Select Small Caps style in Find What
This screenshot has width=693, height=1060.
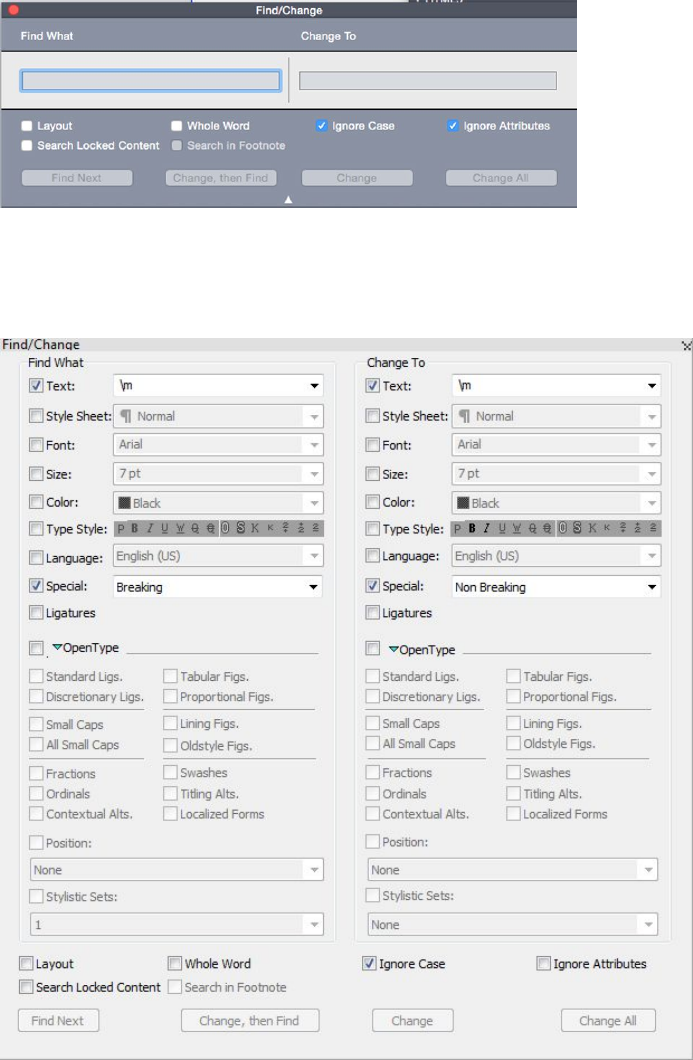point(270,529)
